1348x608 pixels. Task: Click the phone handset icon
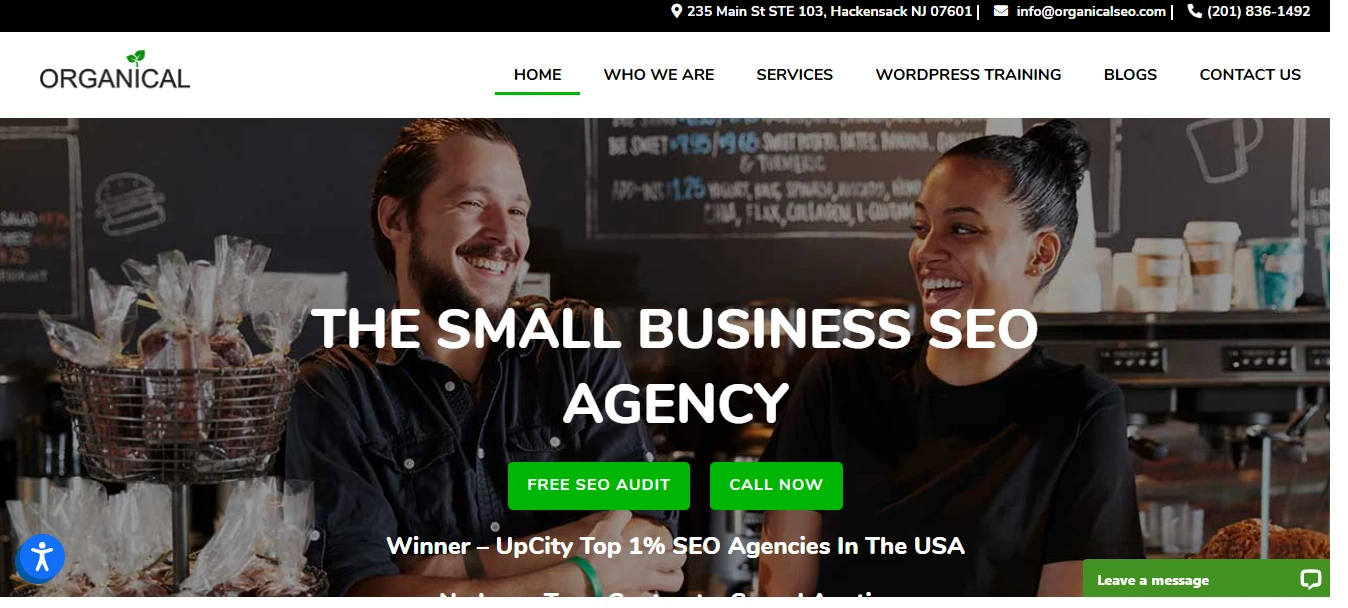1194,11
